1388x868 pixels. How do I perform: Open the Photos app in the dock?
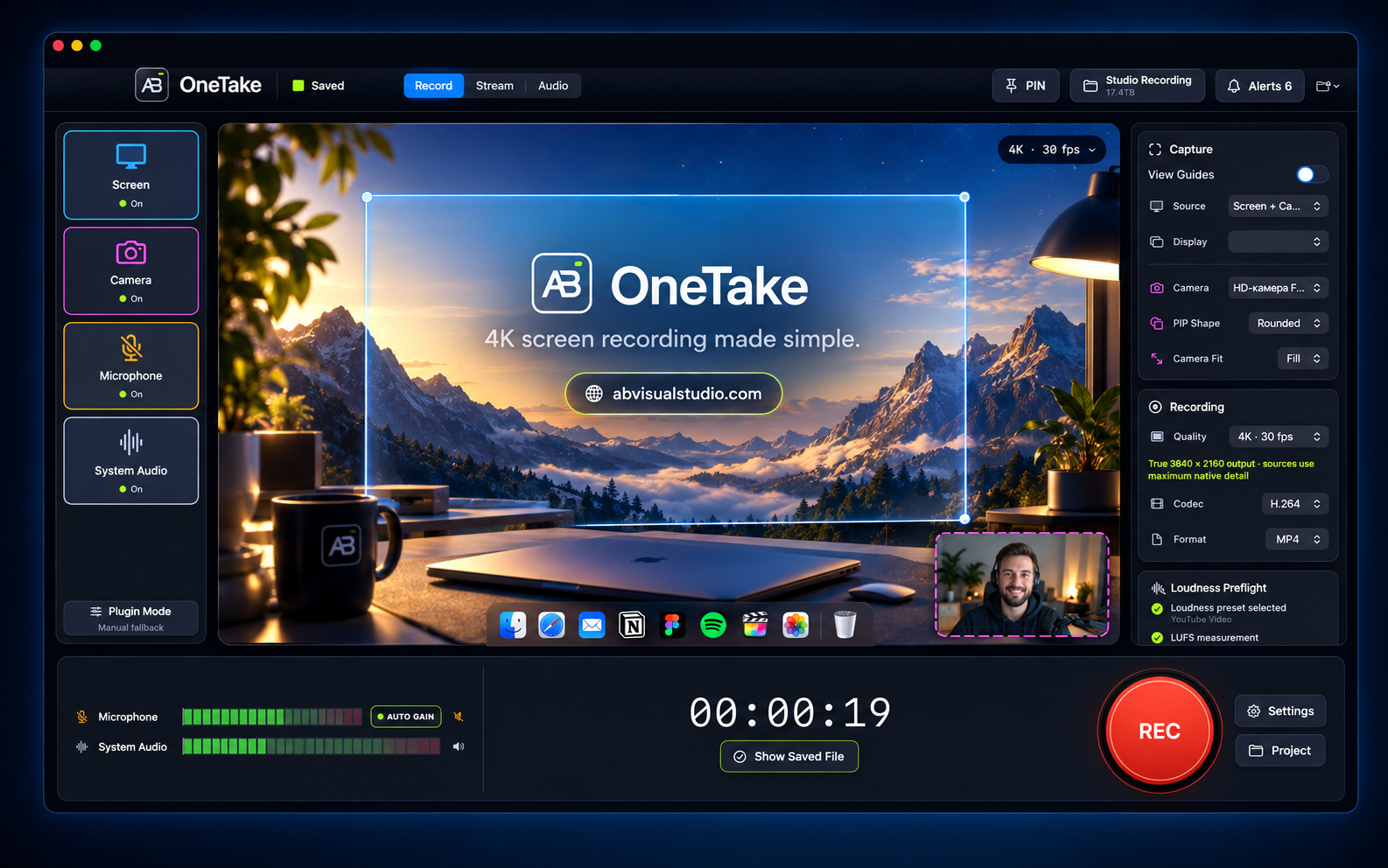coord(796,625)
